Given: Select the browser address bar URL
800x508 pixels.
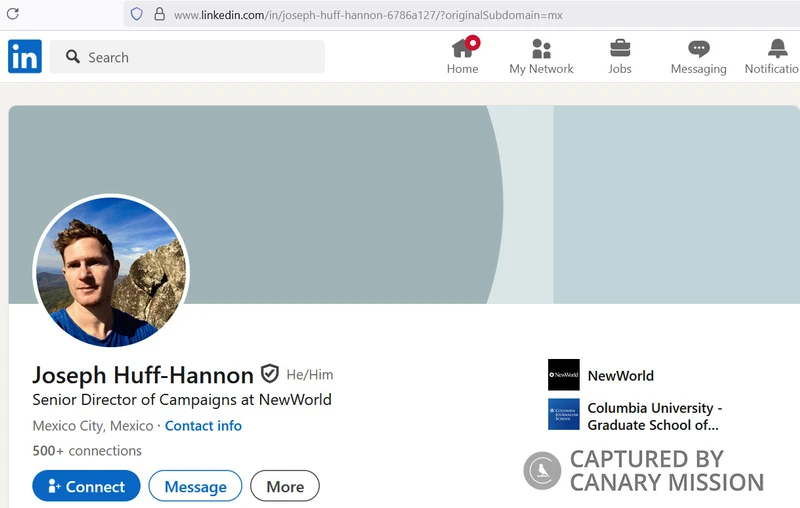Looking at the screenshot, I should 368,15.
